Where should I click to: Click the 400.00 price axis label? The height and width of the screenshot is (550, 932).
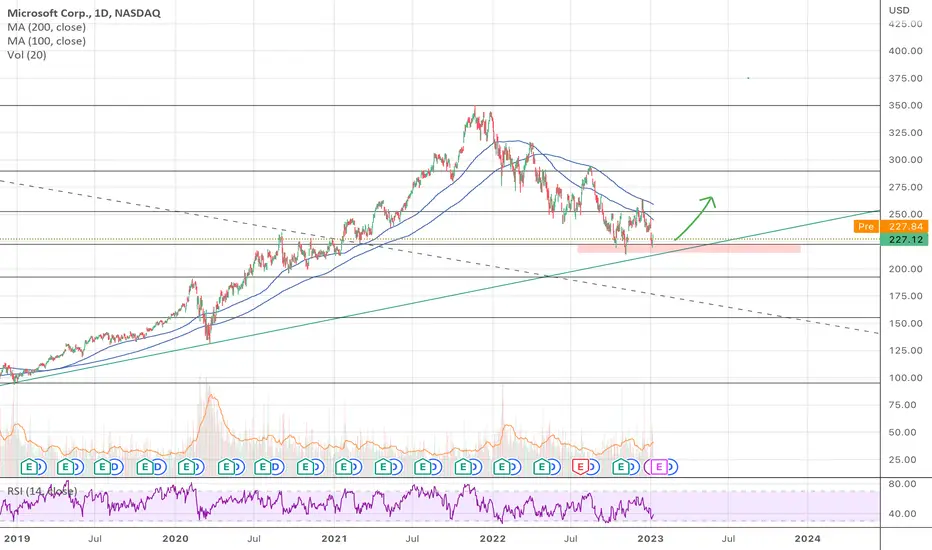pos(905,51)
